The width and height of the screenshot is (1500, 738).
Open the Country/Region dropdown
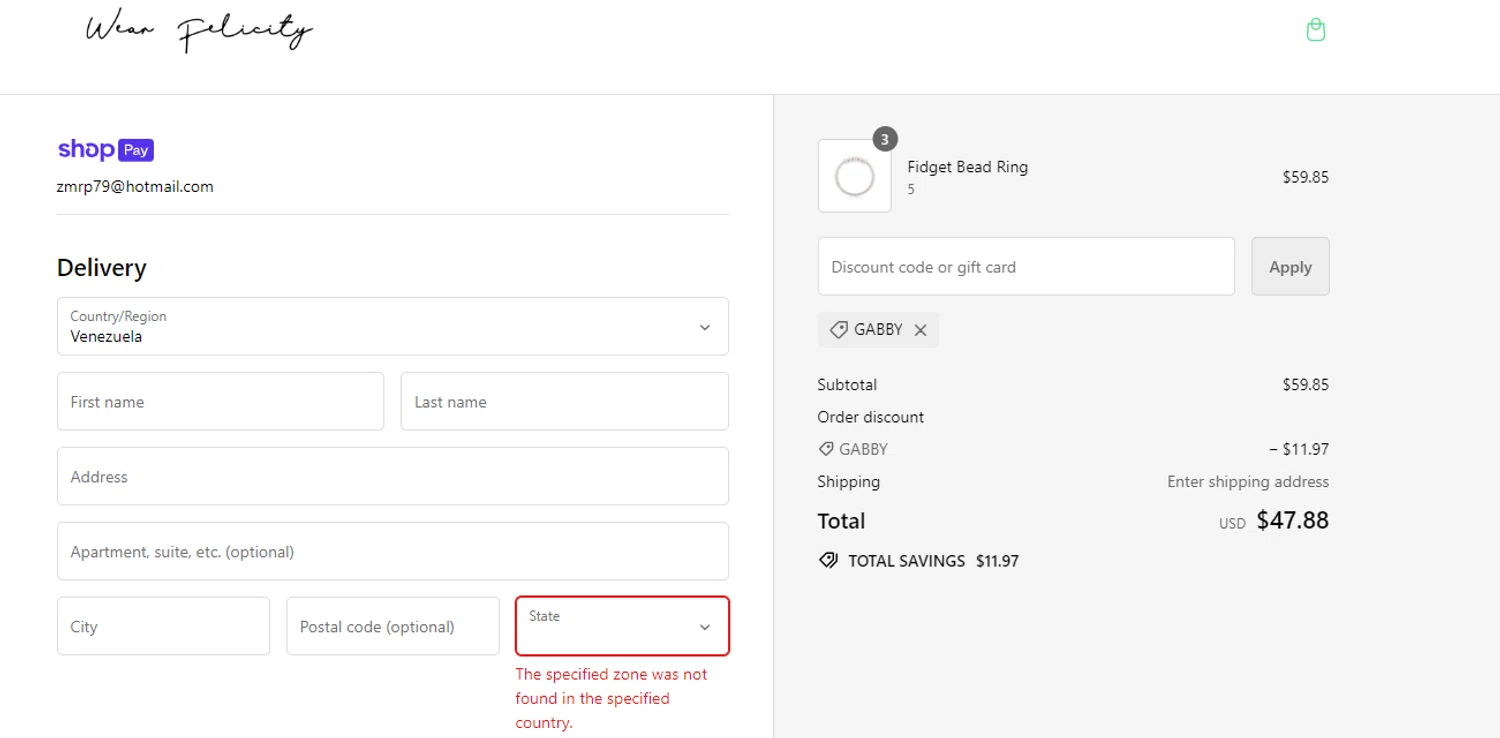coord(392,326)
